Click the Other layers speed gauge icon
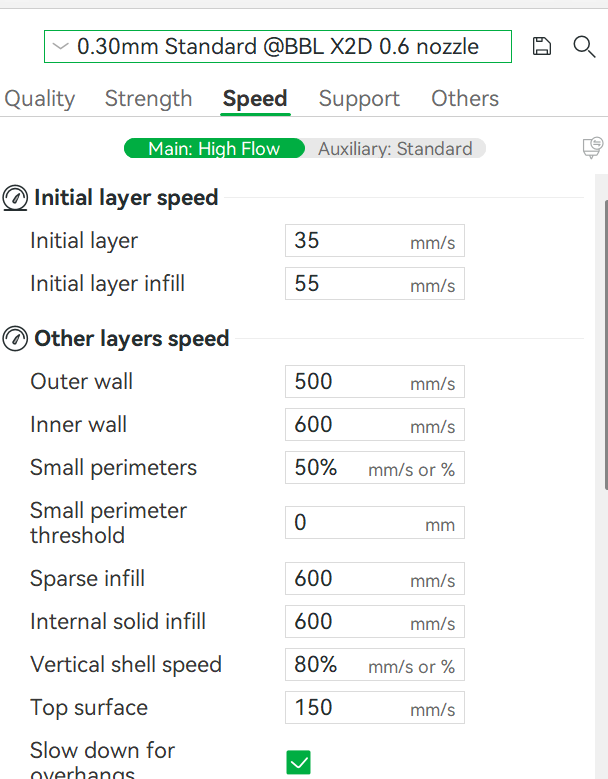 [15, 339]
